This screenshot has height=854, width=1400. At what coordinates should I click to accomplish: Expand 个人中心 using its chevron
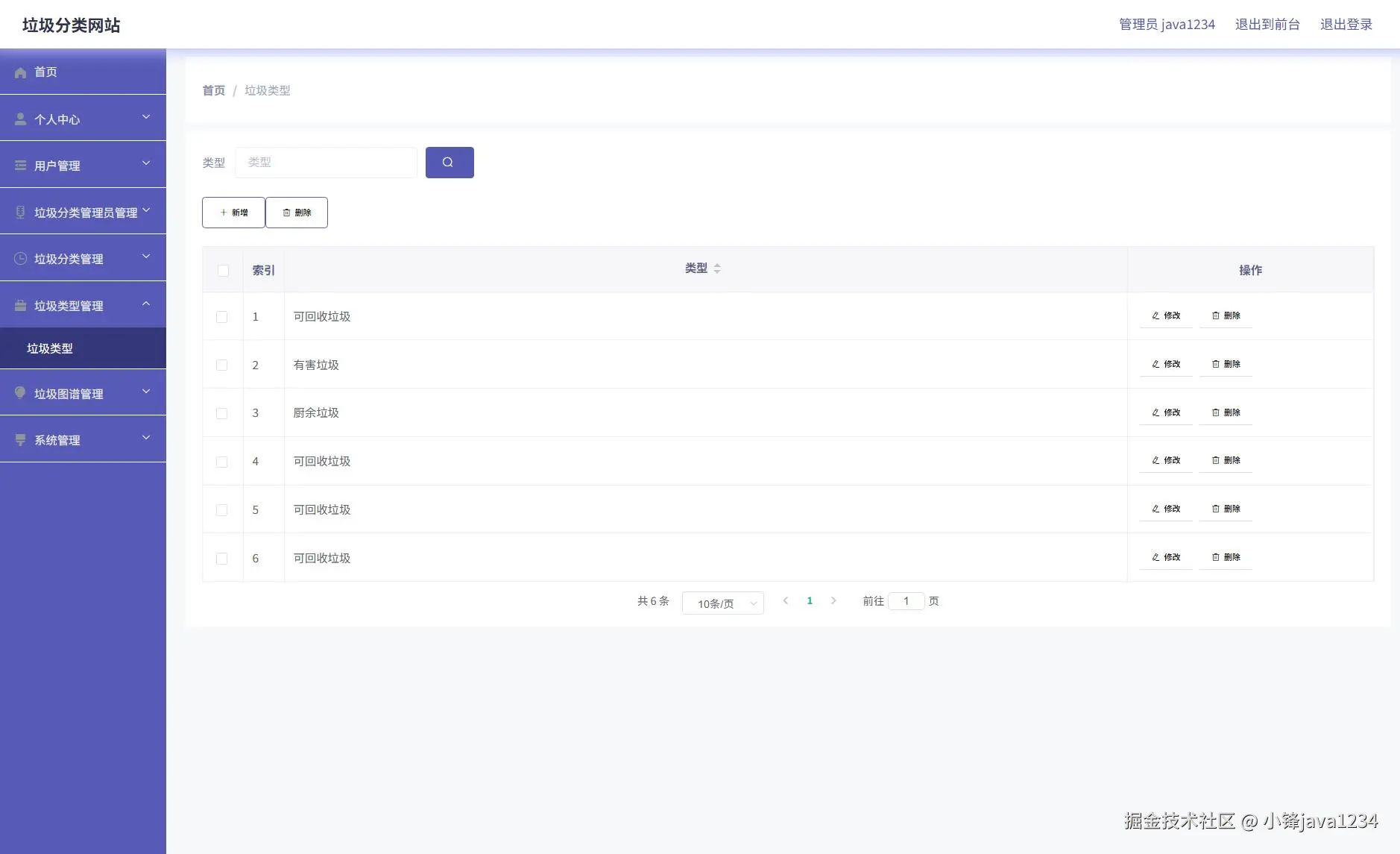point(146,117)
